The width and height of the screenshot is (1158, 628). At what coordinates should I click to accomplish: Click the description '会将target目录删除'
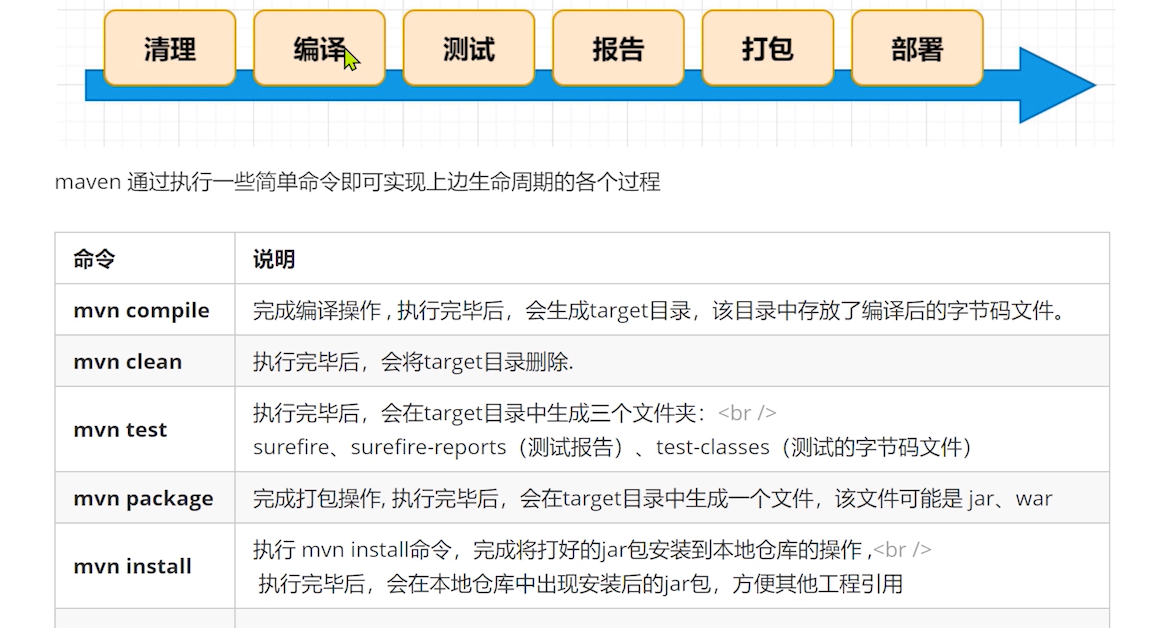(413, 362)
